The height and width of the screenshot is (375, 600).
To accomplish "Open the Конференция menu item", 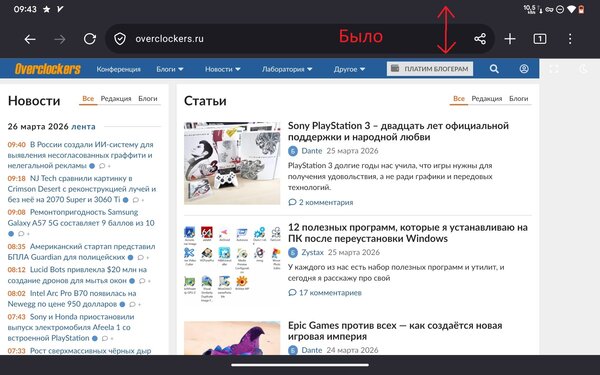I will point(119,69).
